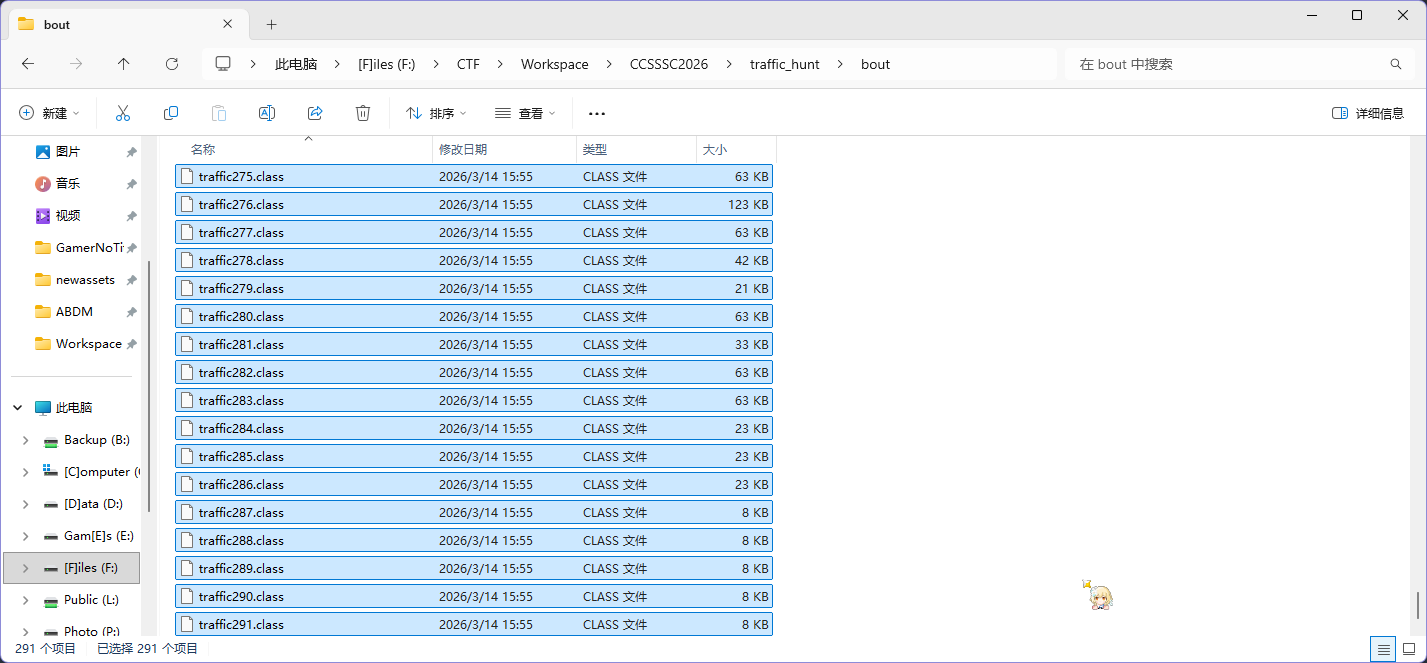This screenshot has height=663, width=1427.
Task: Refresh the current folder view
Action: coord(172,64)
